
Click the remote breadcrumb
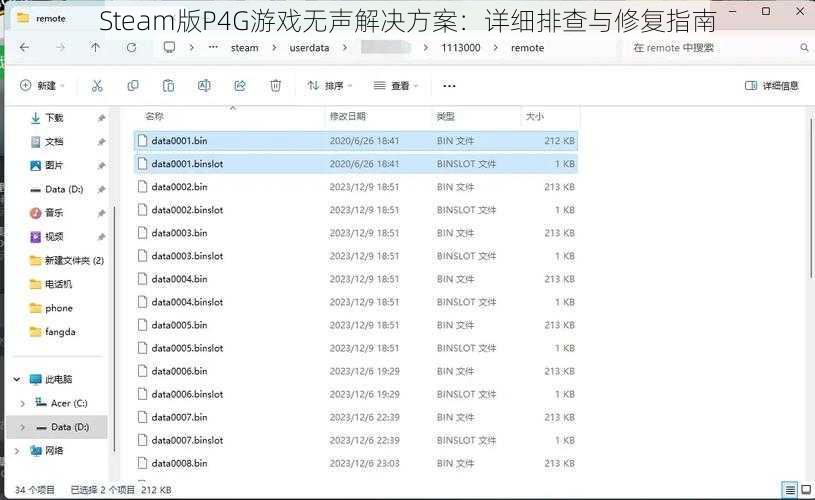click(x=527, y=48)
